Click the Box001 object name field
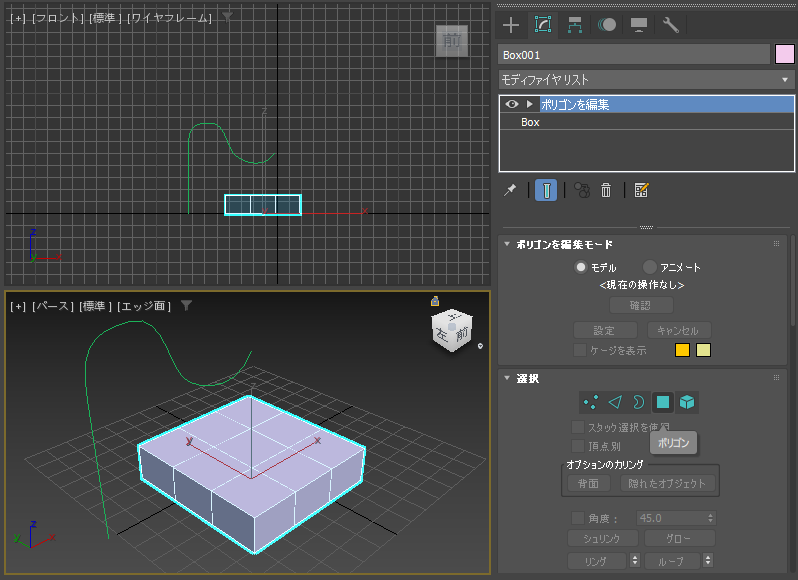Screen dimensions: 798x580 pyautogui.click(x=634, y=55)
